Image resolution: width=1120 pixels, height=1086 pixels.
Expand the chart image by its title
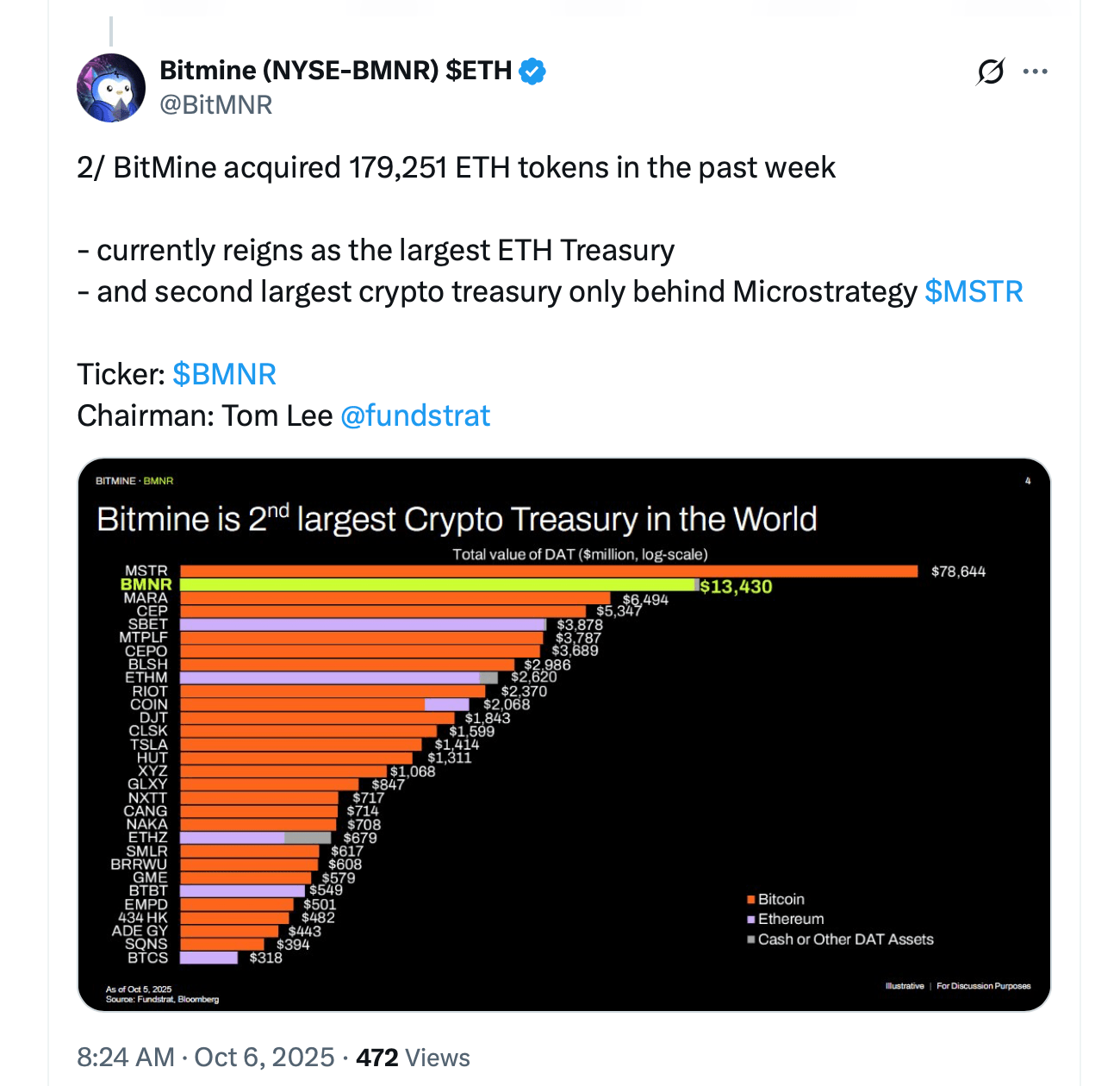457,520
